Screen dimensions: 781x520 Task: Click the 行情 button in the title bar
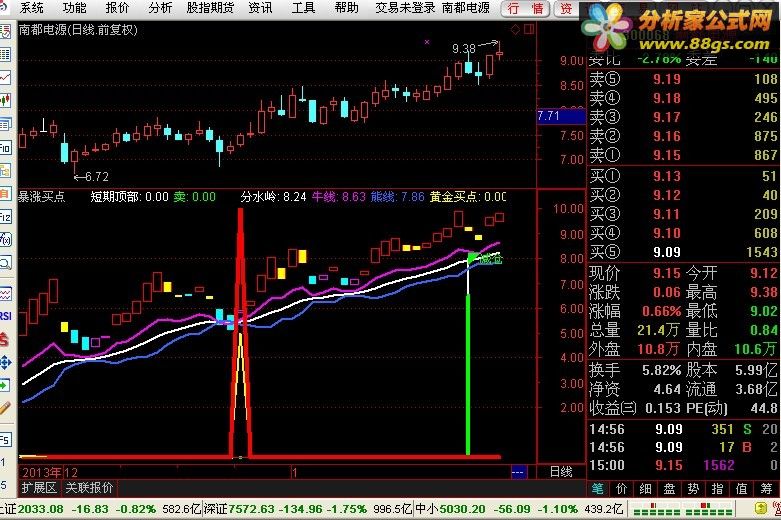525,8
